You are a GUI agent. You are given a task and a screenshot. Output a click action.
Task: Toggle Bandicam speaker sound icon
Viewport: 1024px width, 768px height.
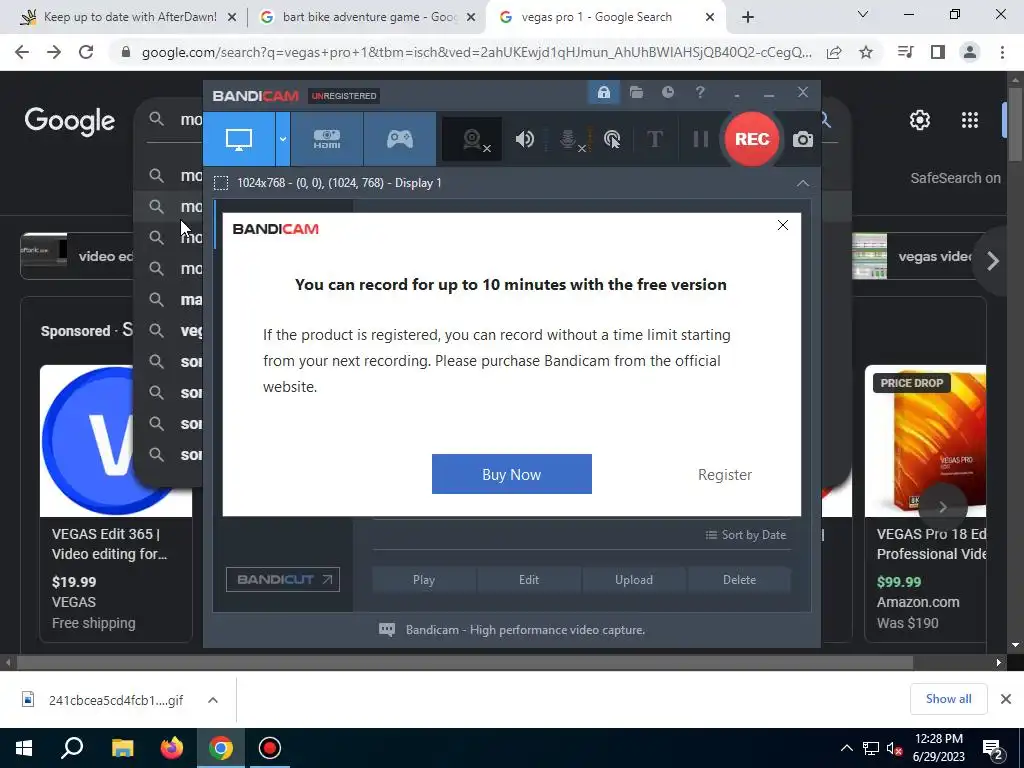[x=524, y=139]
